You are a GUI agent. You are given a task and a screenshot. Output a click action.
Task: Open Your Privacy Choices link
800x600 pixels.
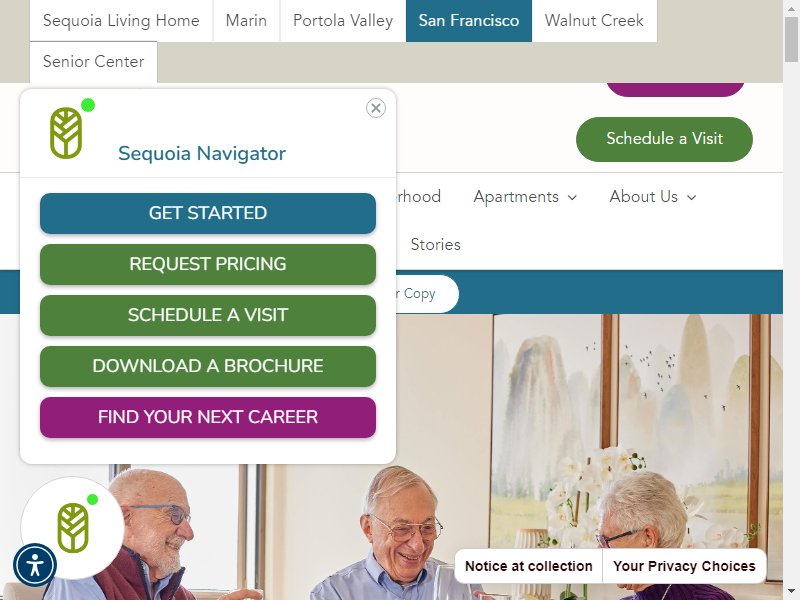coord(684,566)
